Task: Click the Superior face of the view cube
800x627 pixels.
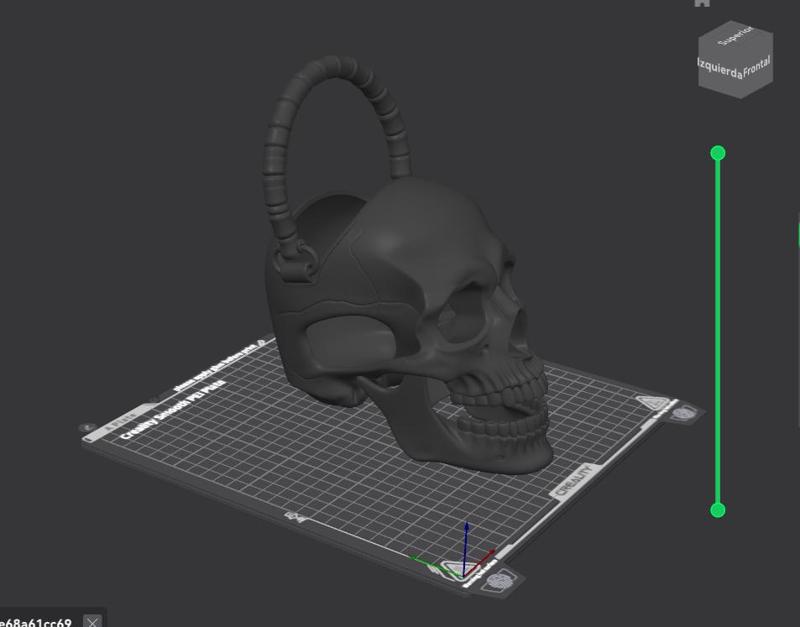Action: point(736,36)
